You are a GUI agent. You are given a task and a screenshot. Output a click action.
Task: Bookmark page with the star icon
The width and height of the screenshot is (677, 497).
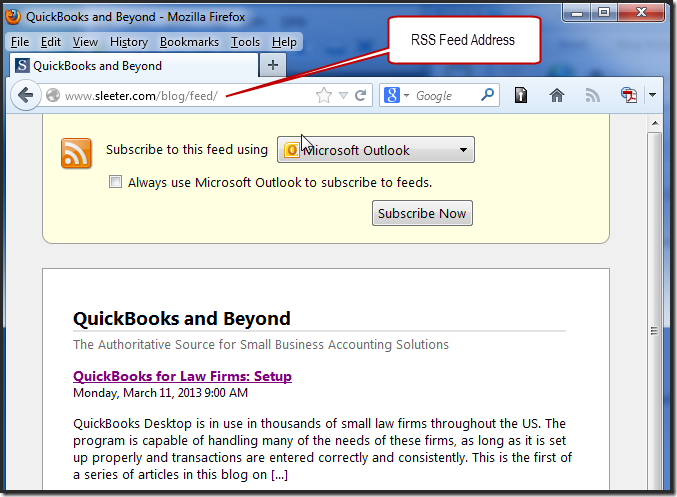(x=324, y=95)
